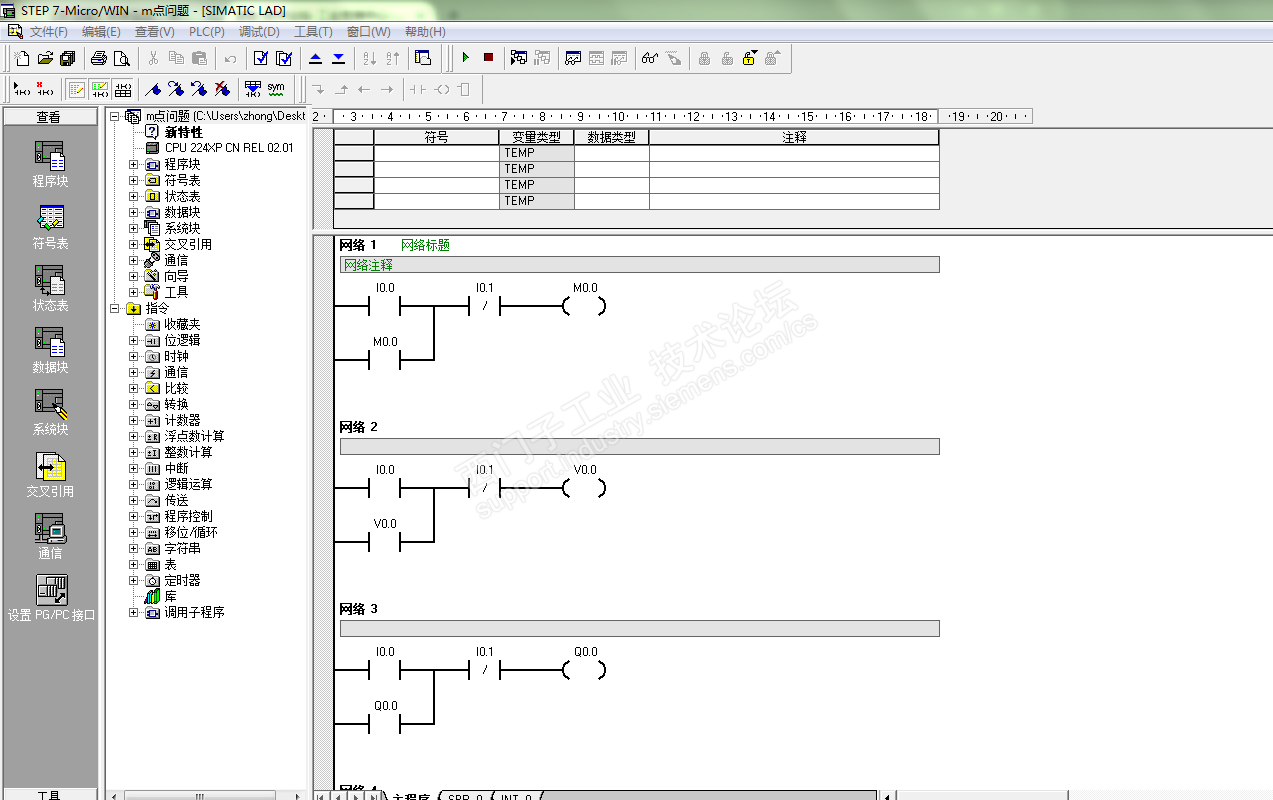The width and height of the screenshot is (1273, 800).
Task: Toggle POU comments display
Action: (77, 89)
